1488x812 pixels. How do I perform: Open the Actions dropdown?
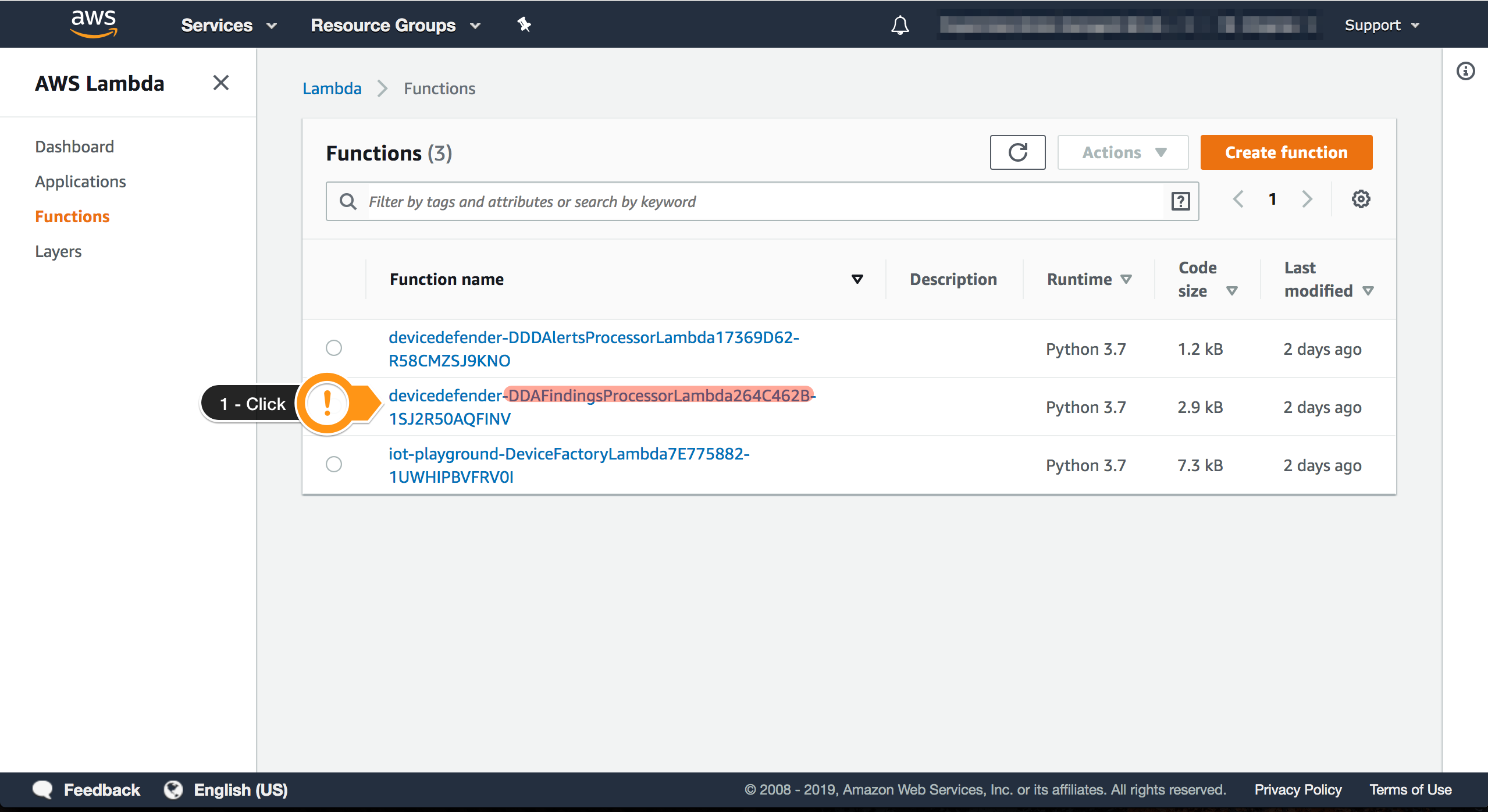click(x=1123, y=152)
